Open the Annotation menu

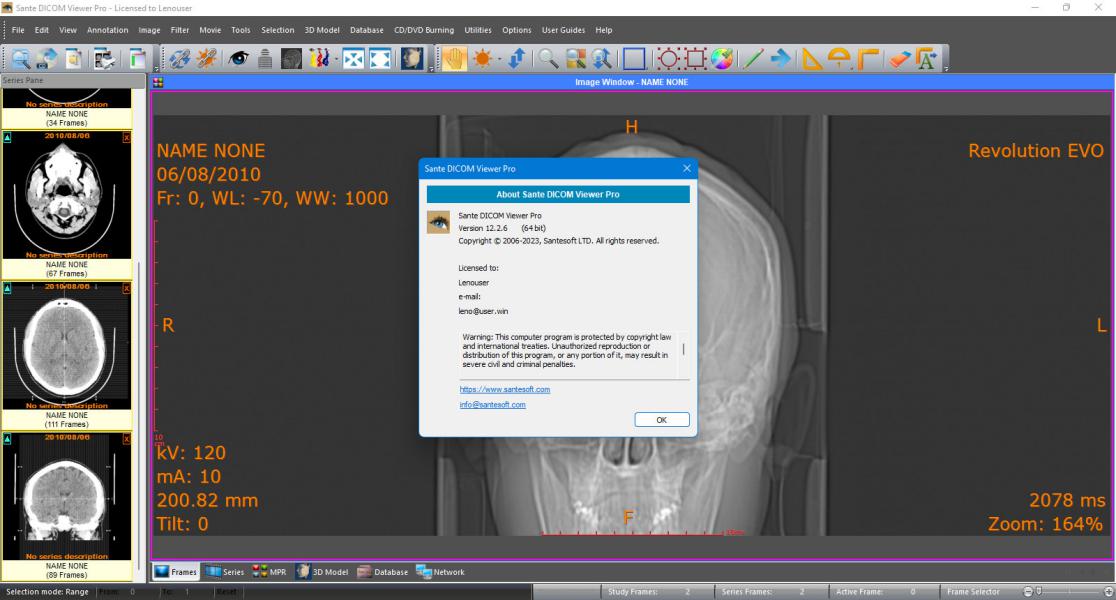point(107,30)
